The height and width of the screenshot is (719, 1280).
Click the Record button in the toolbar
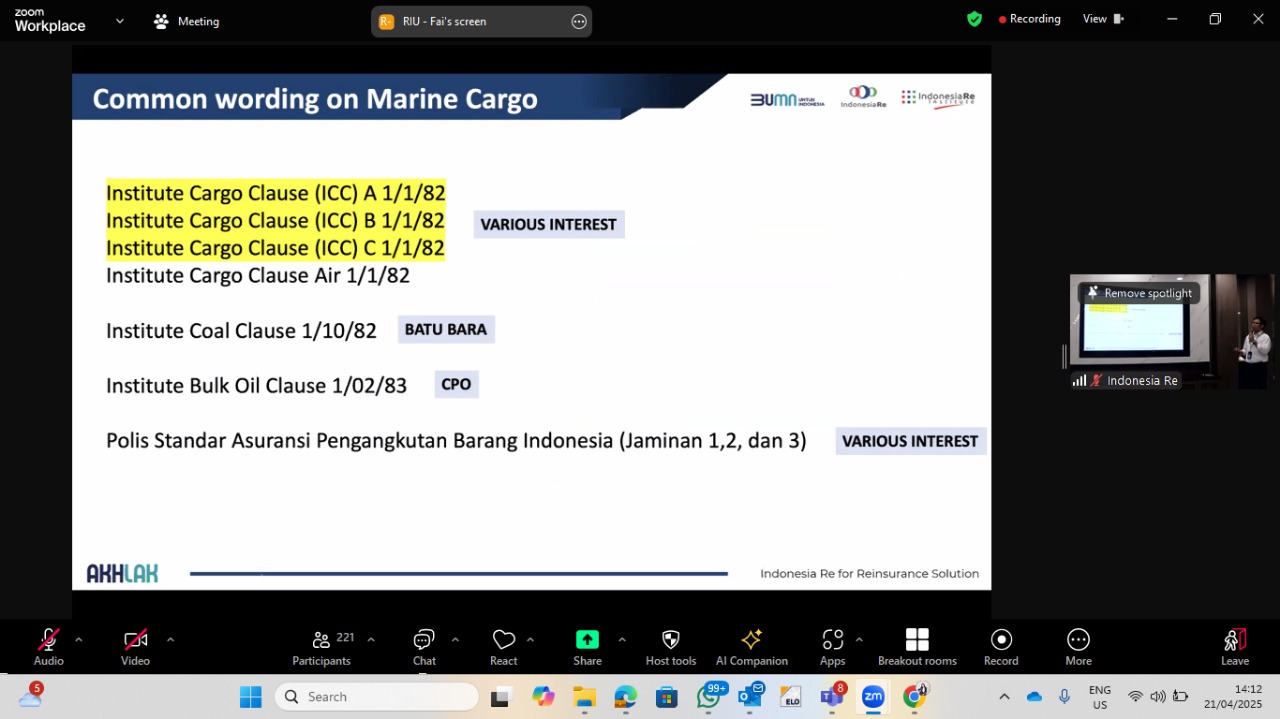[1001, 647]
